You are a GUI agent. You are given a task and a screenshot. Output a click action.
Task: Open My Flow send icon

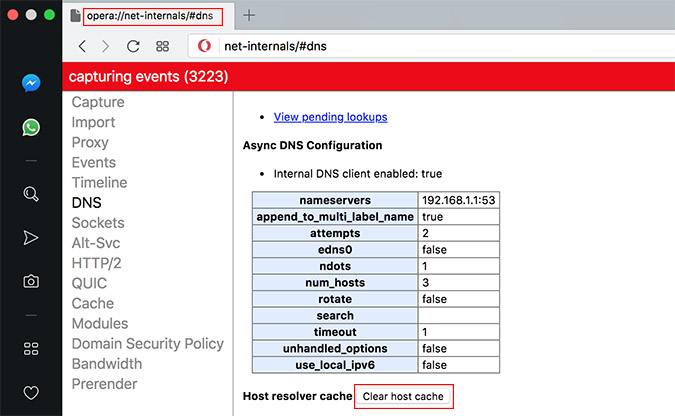pyautogui.click(x=31, y=237)
